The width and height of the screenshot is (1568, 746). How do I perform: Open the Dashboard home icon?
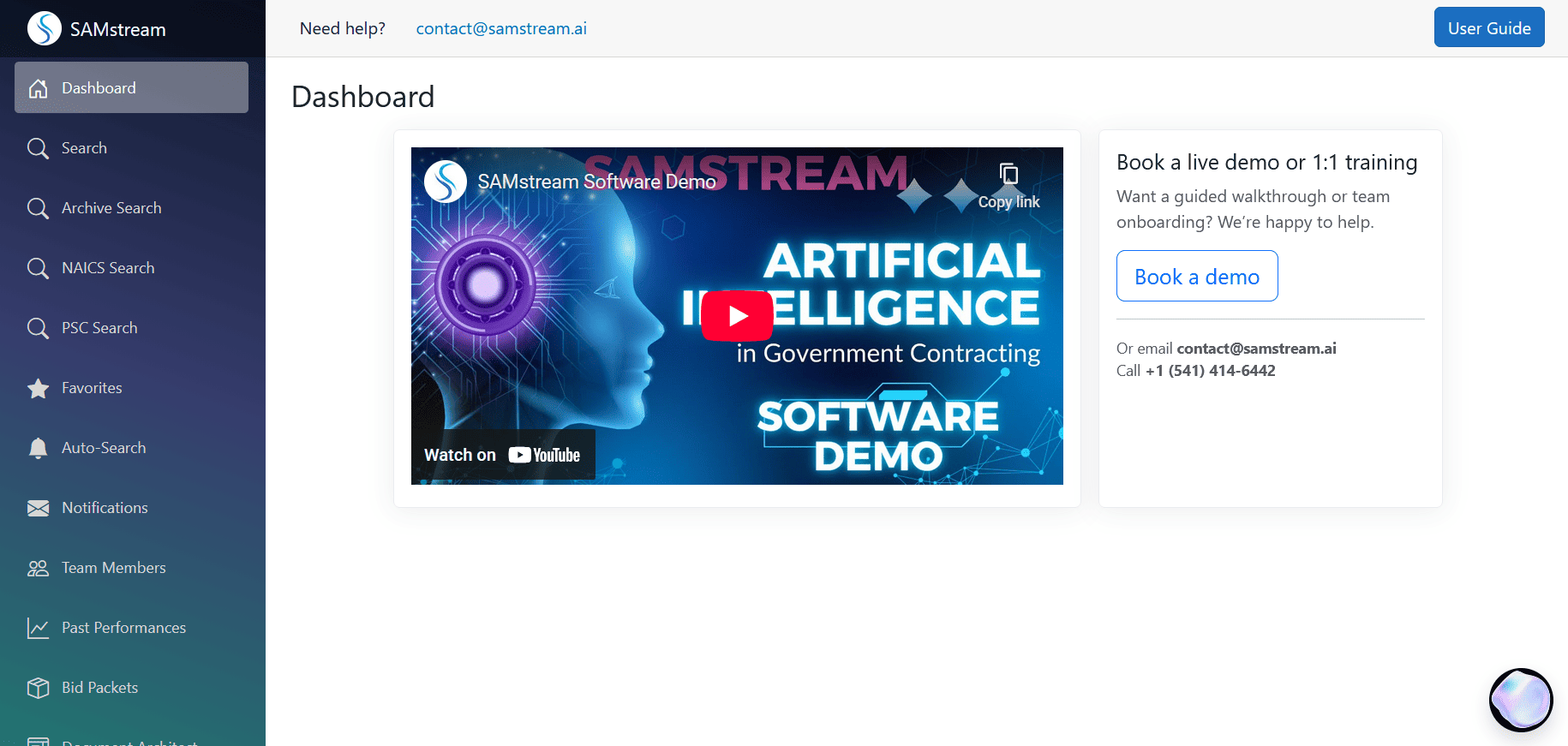(38, 88)
